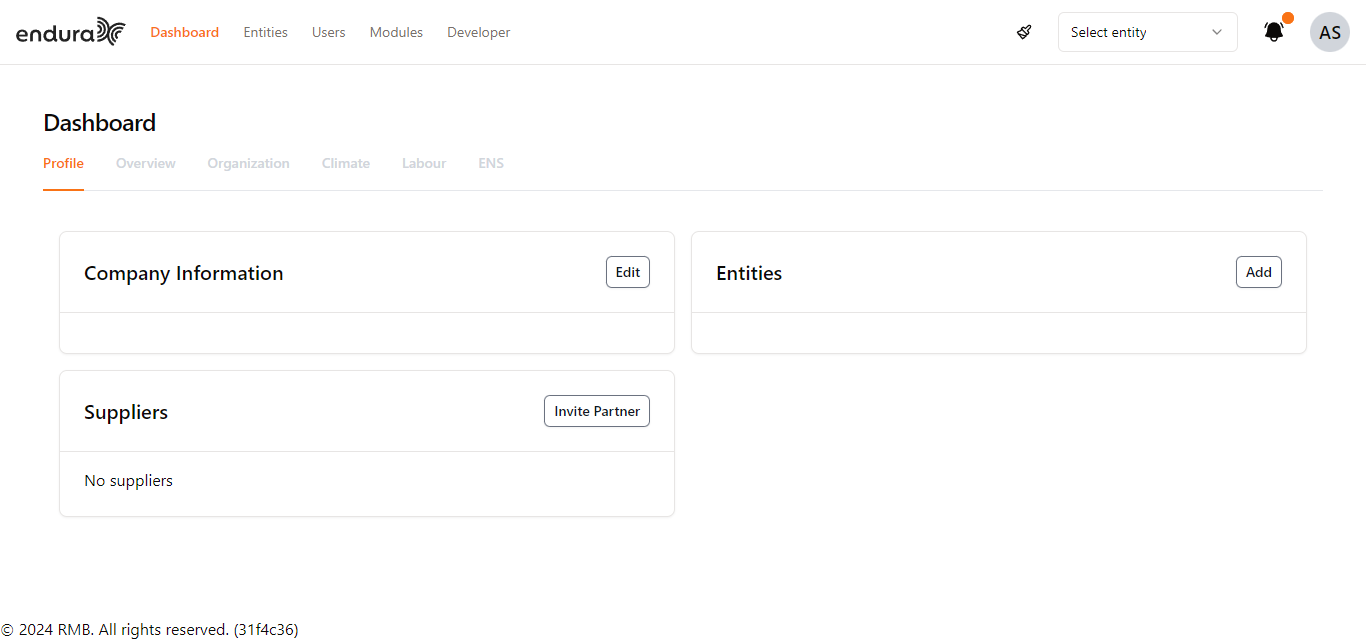Expand the Select entity dropdown
Viewport: 1366px width, 641px height.
(1148, 32)
